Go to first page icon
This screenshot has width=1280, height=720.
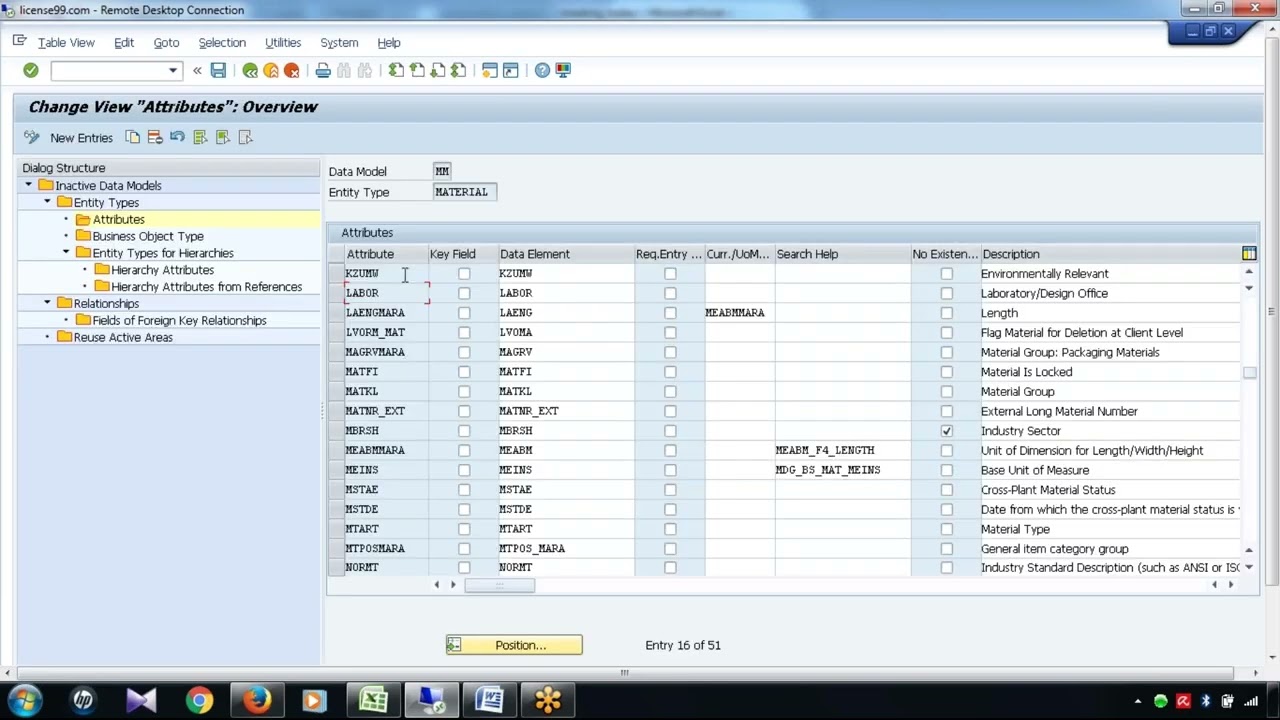(396, 70)
